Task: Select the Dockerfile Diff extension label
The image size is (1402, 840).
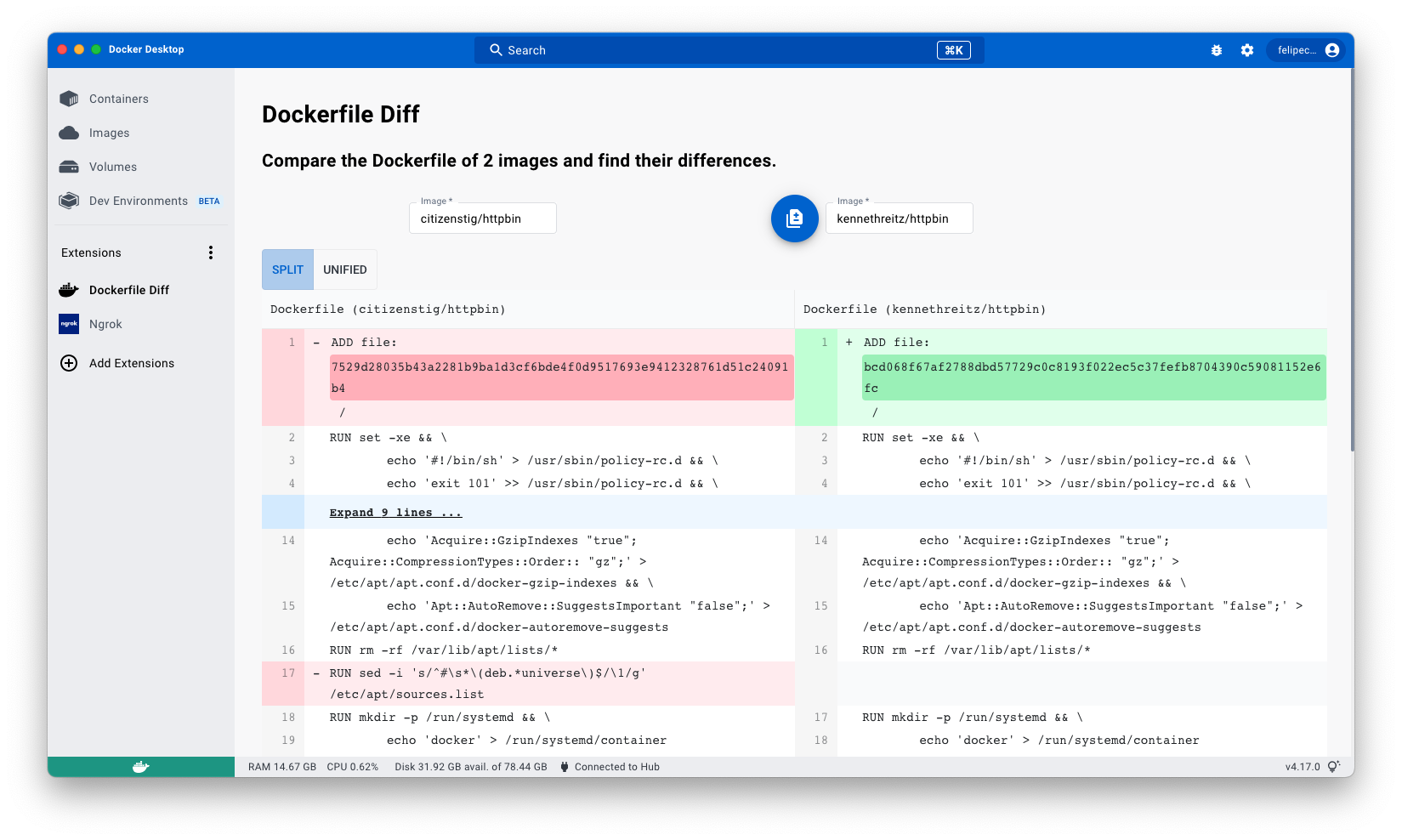Action: [x=129, y=290]
